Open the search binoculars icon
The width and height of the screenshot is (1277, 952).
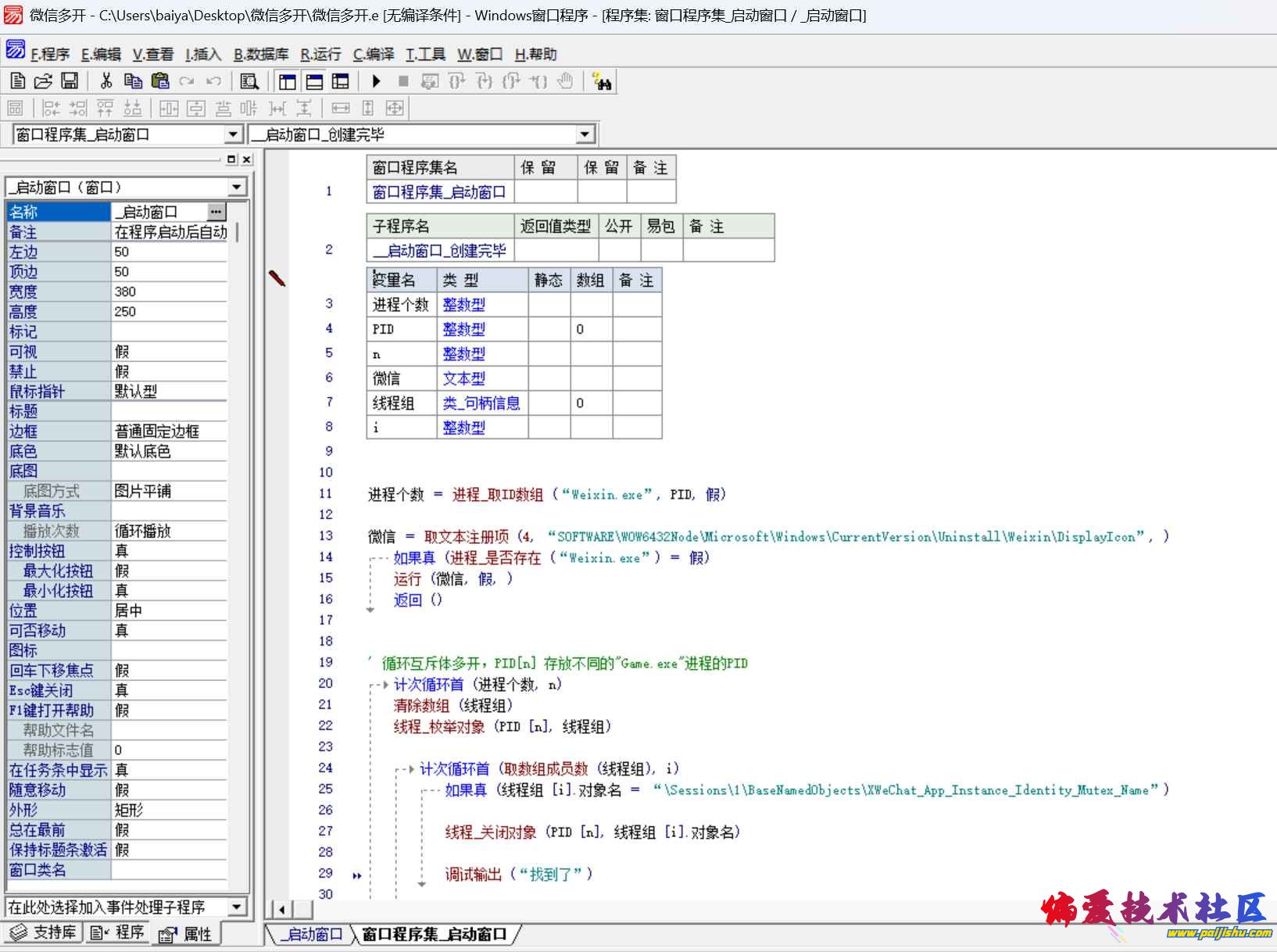point(602,81)
